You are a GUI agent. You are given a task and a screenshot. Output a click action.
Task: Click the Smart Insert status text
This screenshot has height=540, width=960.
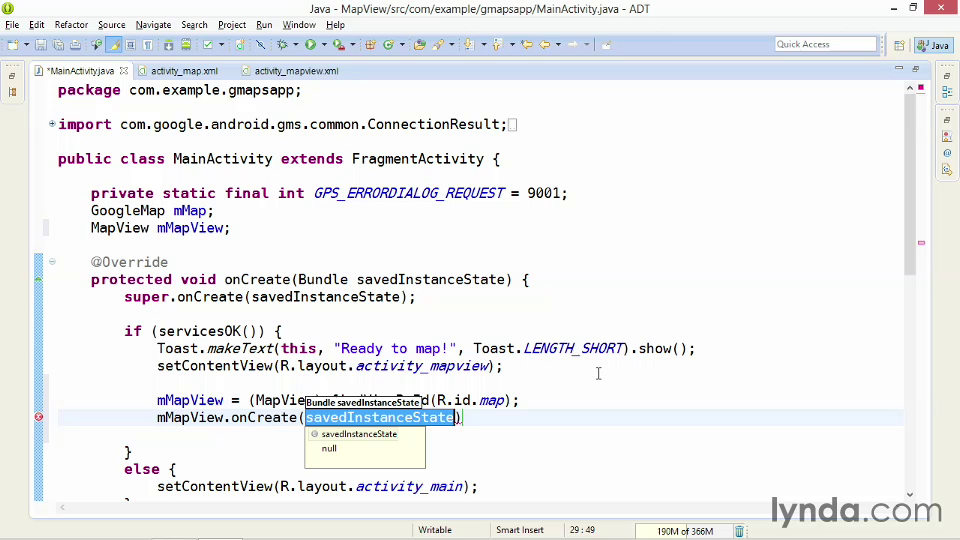(520, 530)
